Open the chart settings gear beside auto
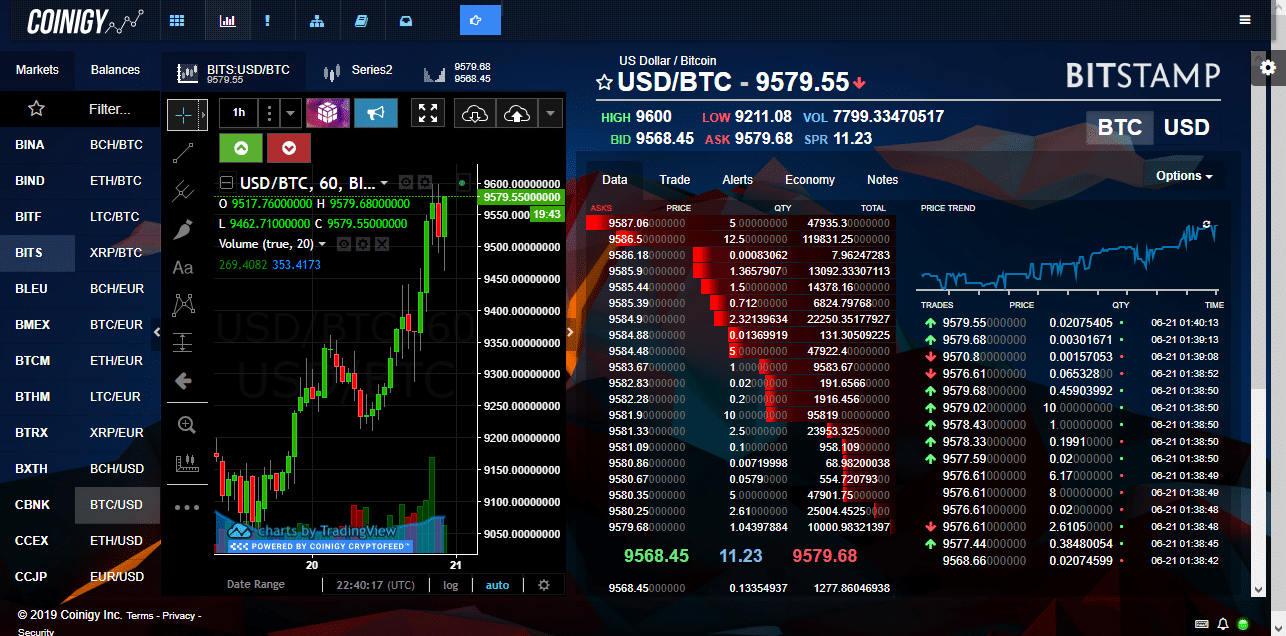1286x636 pixels. (x=544, y=585)
